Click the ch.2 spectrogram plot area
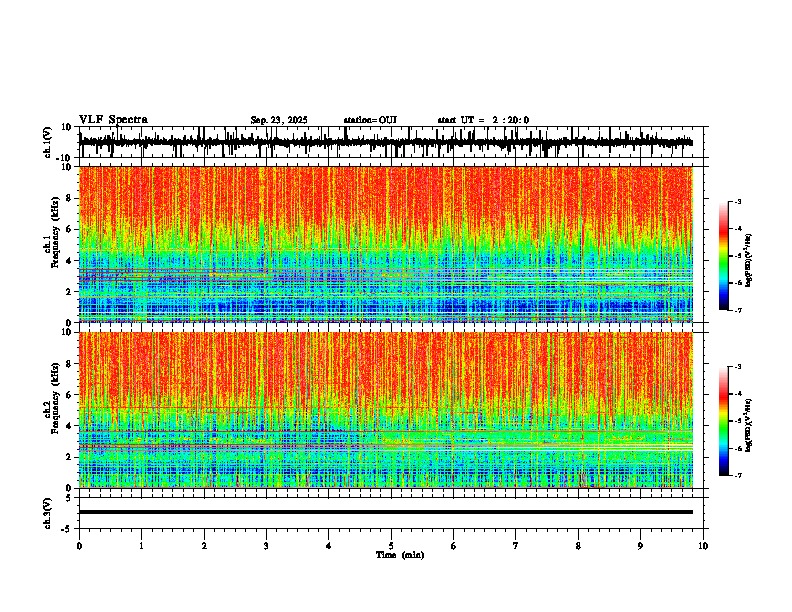The width and height of the screenshot is (792, 612). pyautogui.click(x=385, y=410)
